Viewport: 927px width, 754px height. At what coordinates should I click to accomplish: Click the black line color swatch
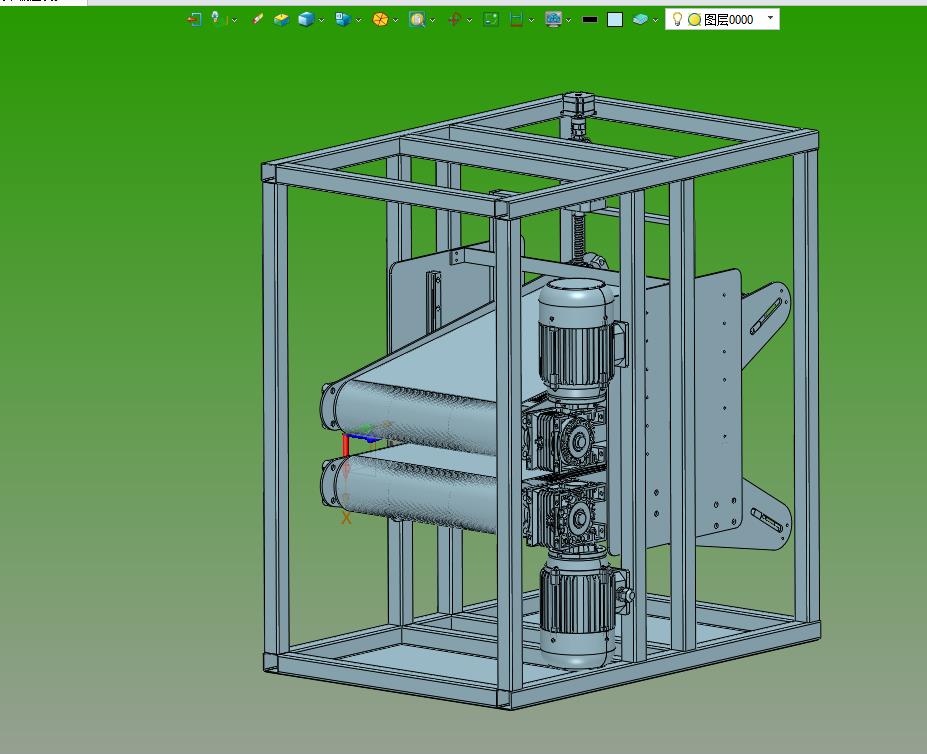tap(590, 20)
